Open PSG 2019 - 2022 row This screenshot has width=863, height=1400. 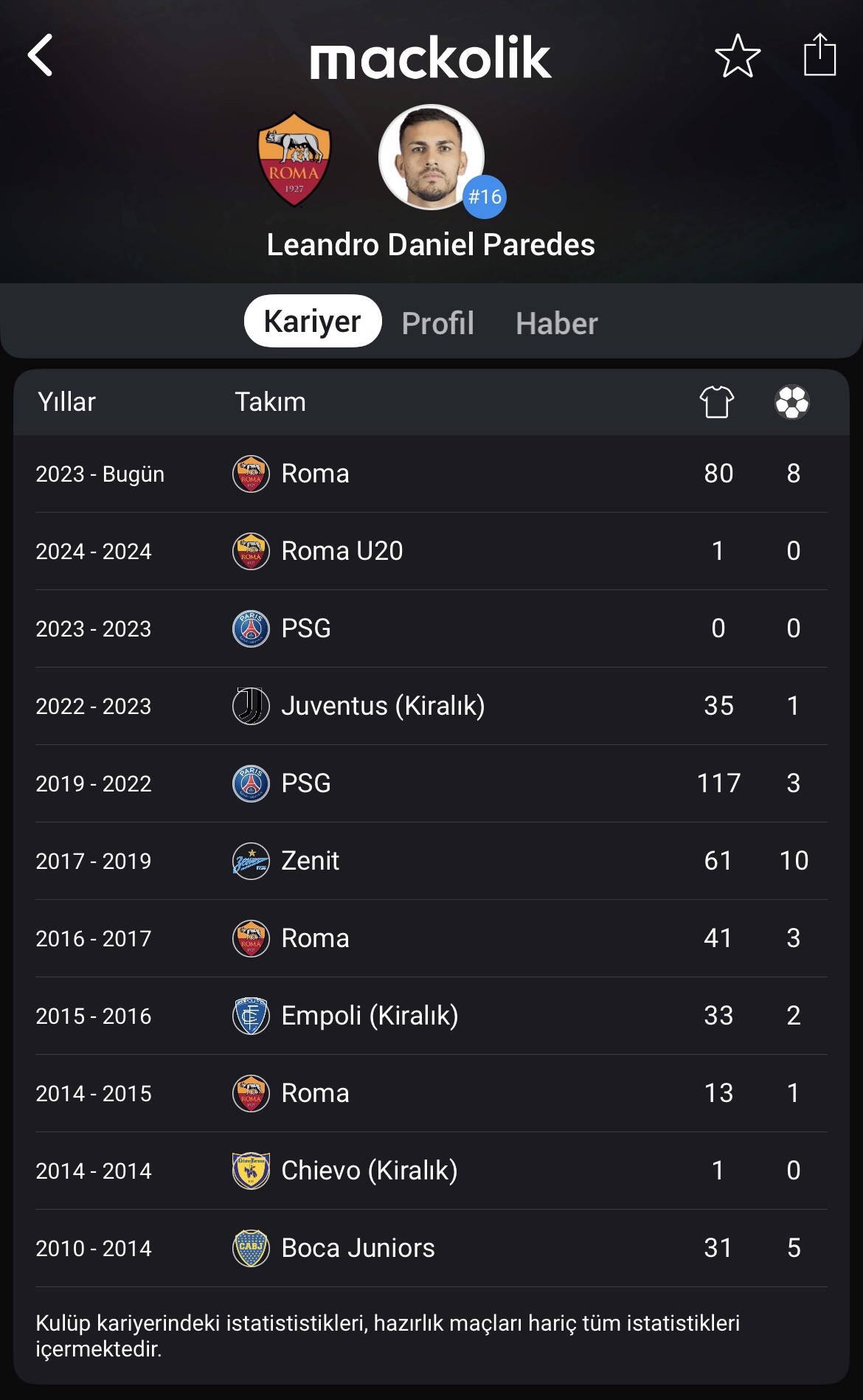pos(431,783)
